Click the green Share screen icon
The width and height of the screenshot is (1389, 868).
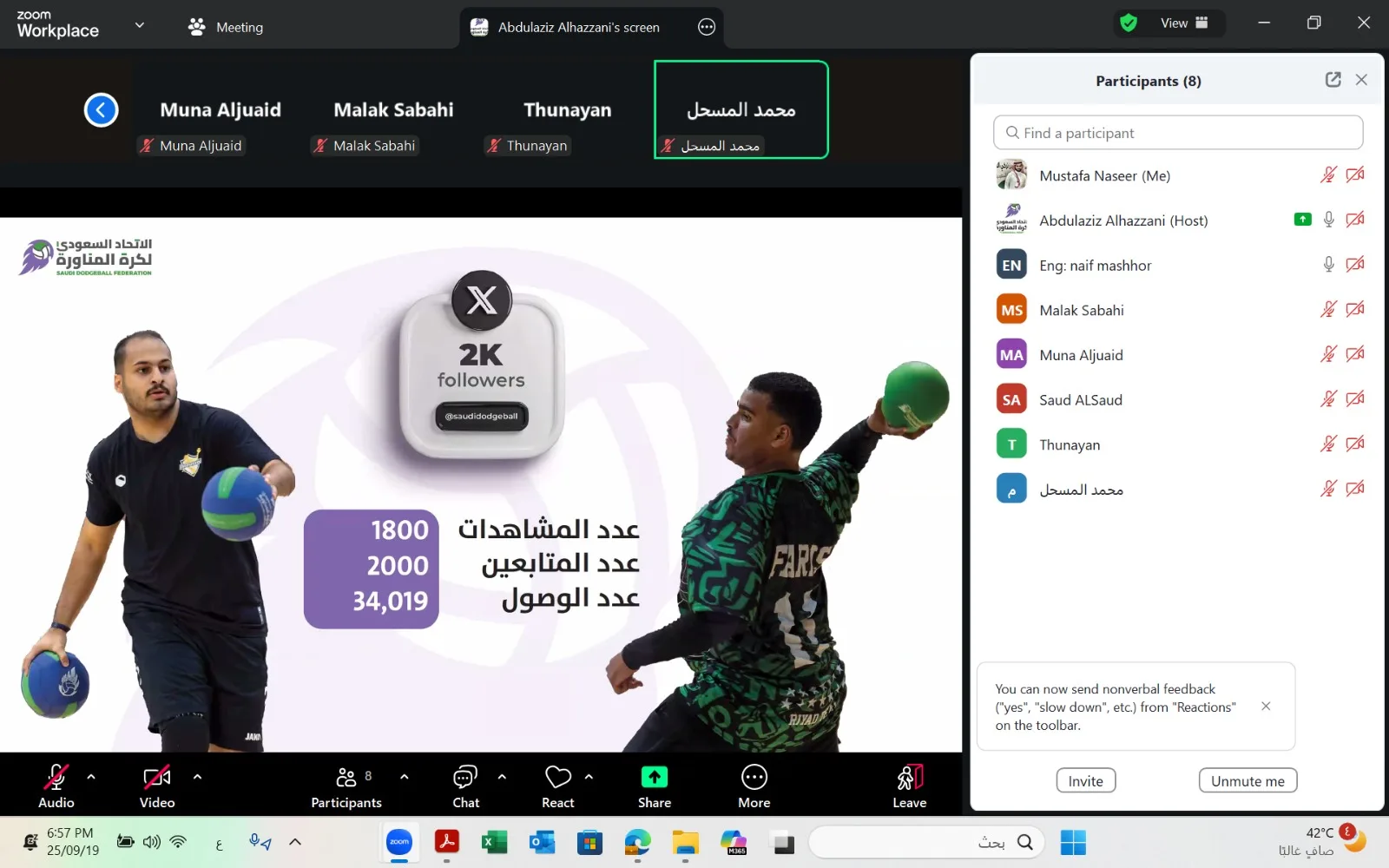click(654, 778)
